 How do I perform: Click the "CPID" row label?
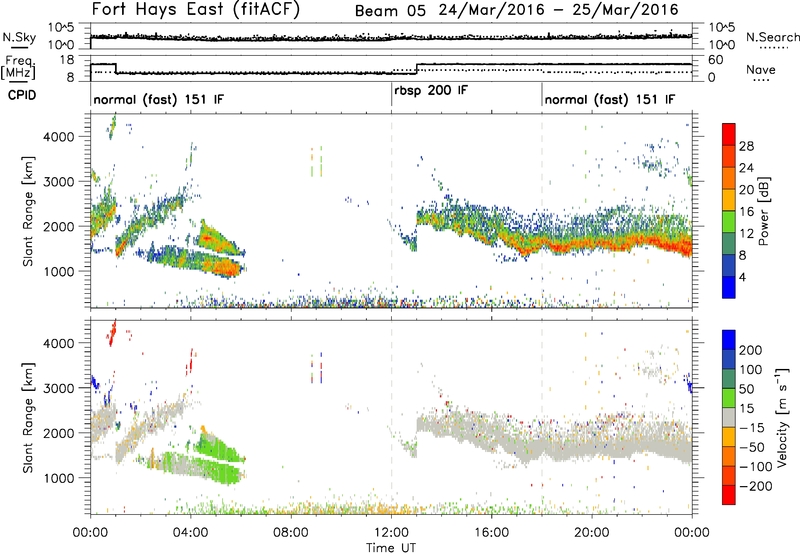click(x=22, y=95)
